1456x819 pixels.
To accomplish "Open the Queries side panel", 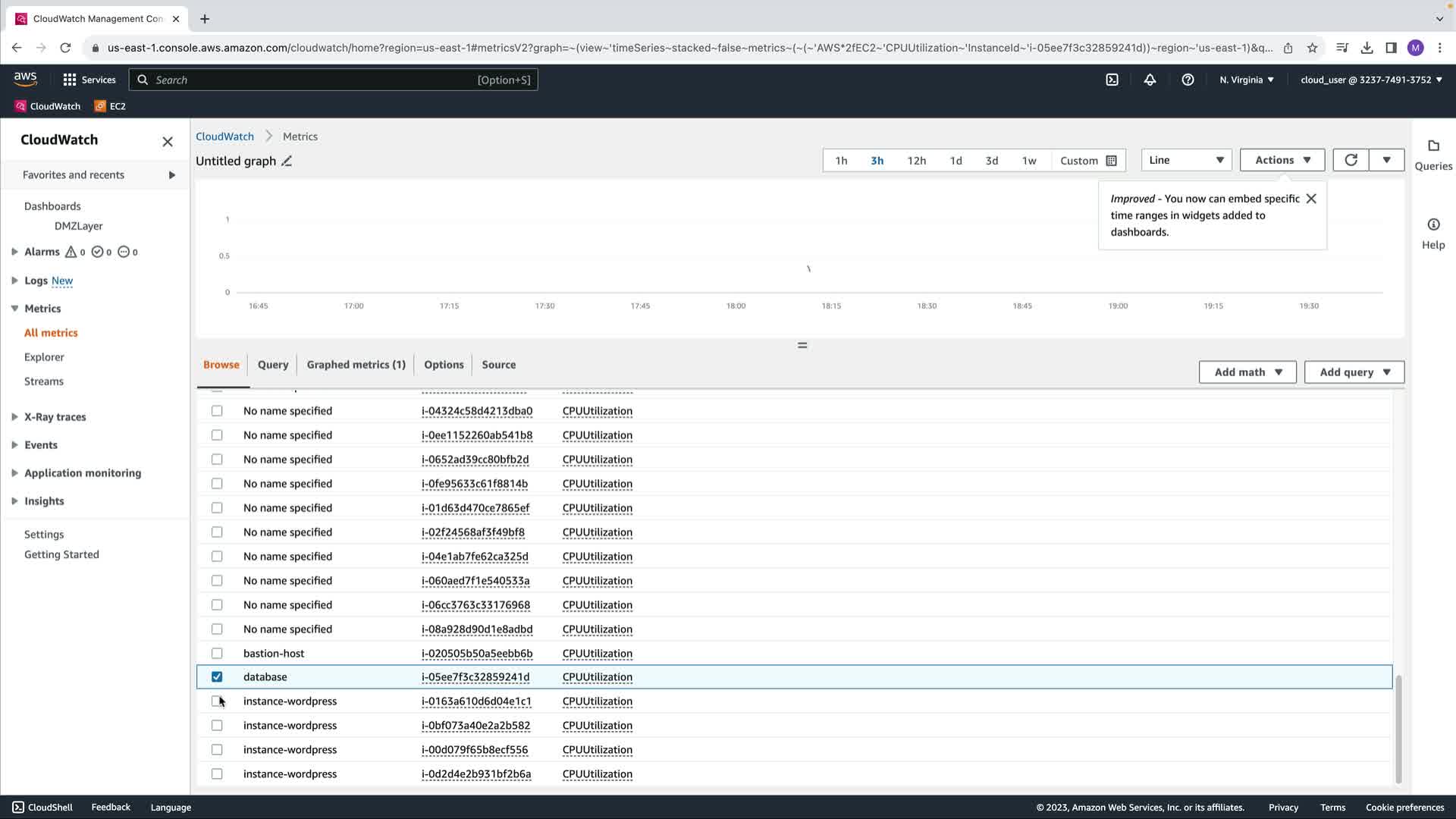I will tap(1433, 154).
